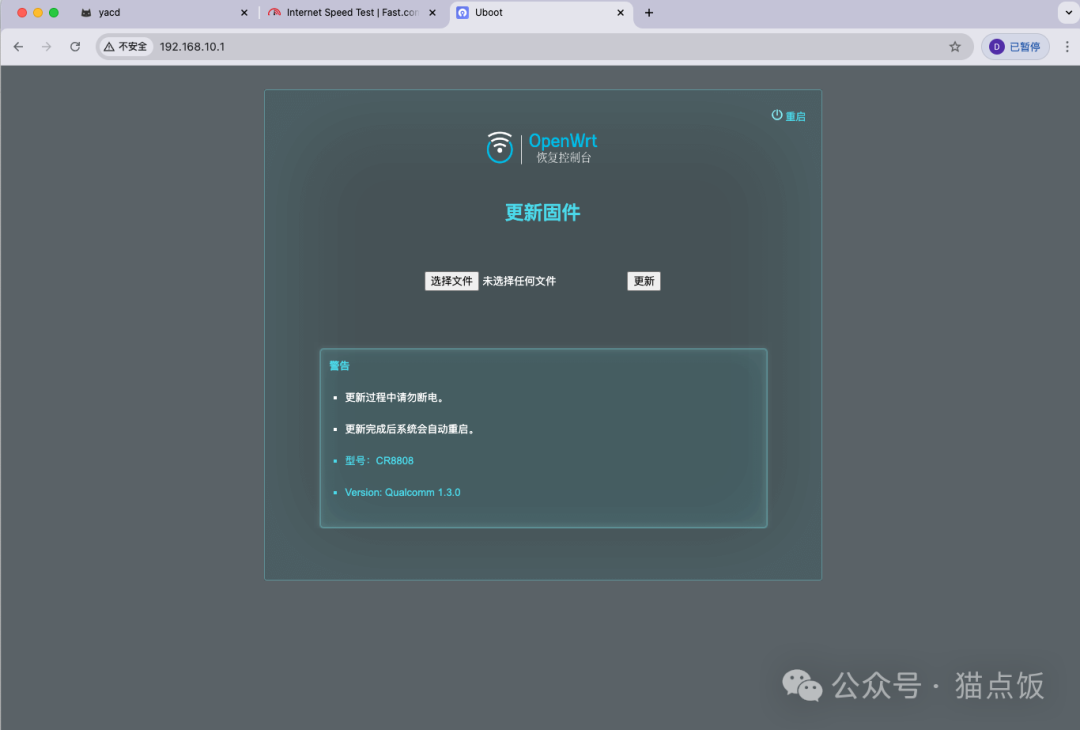Close the Uboot tab
The image size is (1080, 730).
[621, 12]
